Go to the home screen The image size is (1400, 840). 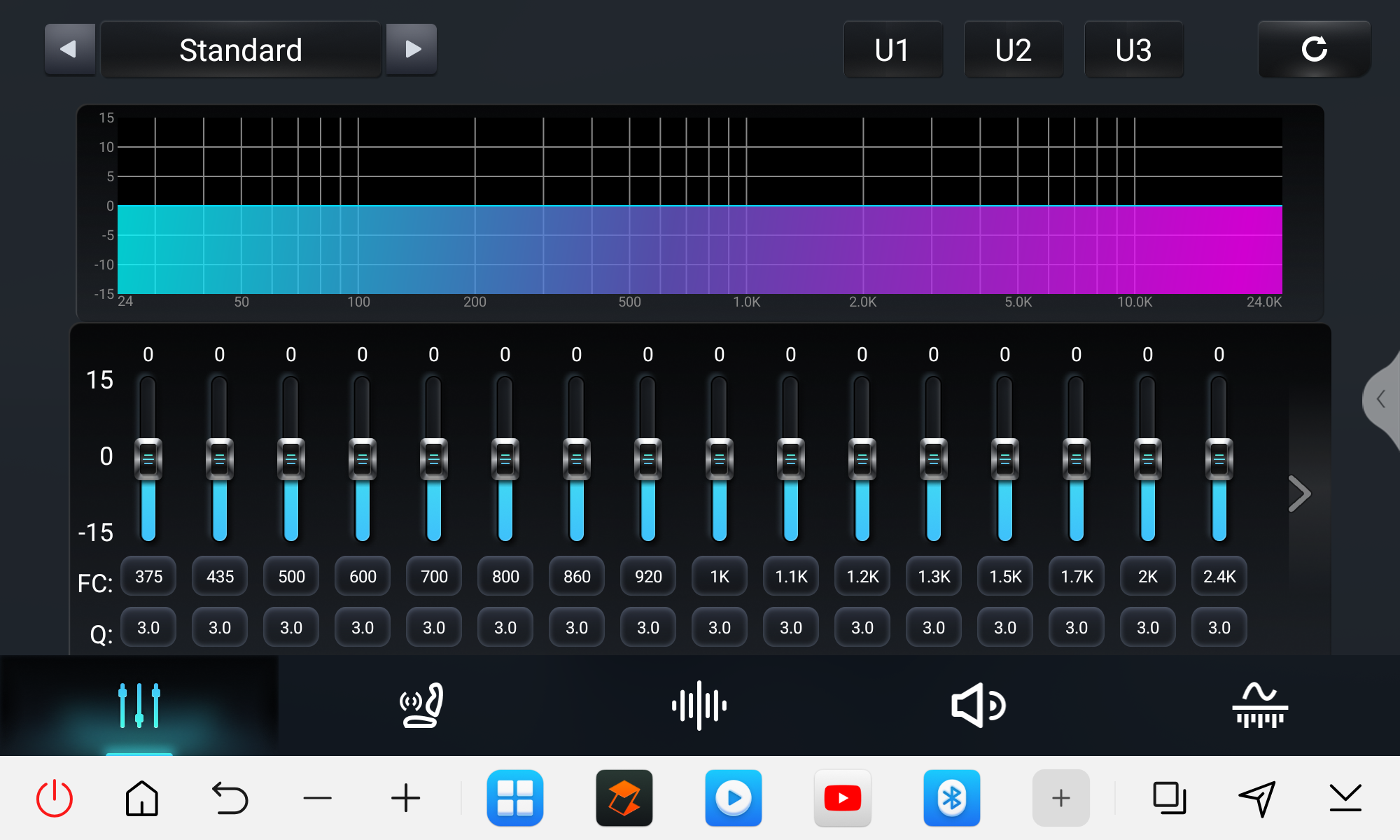pyautogui.click(x=142, y=799)
